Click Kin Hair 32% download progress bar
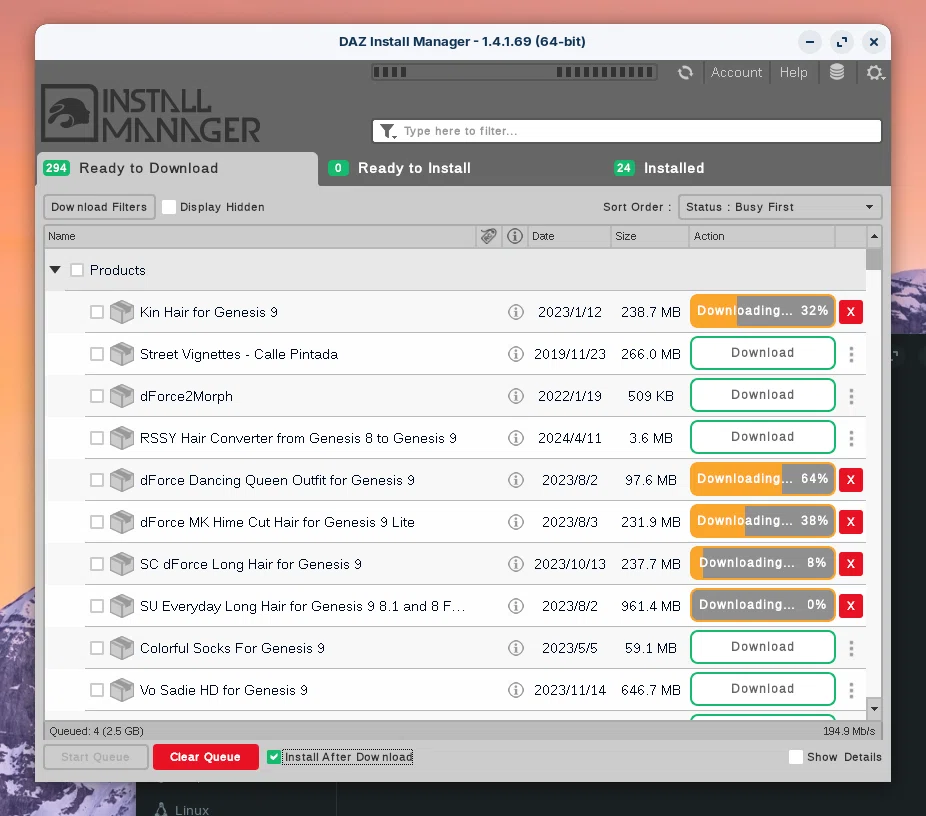 click(x=762, y=311)
